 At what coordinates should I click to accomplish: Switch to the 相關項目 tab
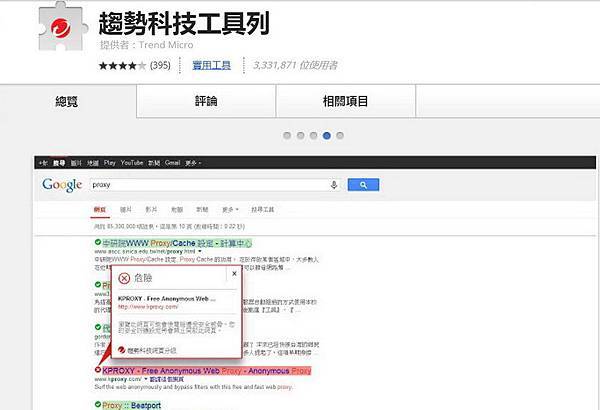pos(346,101)
